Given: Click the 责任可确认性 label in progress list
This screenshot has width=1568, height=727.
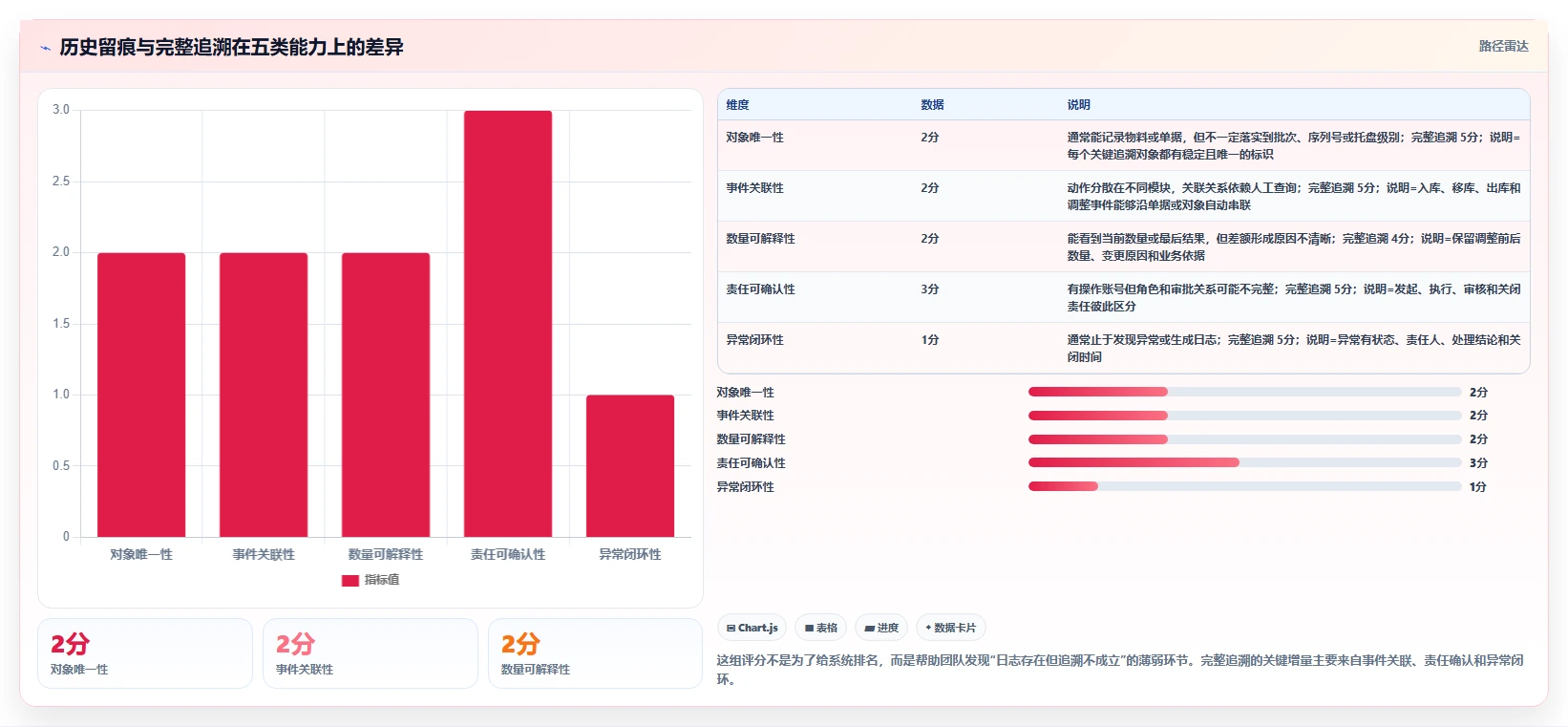Looking at the screenshot, I should [752, 463].
